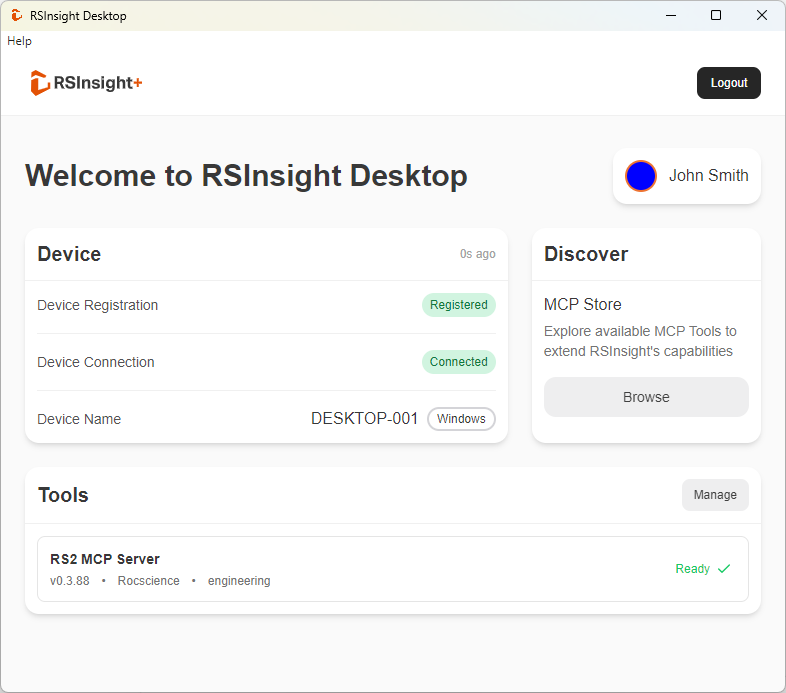Click the Rocscience publisher text
The image size is (786, 693).
coord(148,581)
